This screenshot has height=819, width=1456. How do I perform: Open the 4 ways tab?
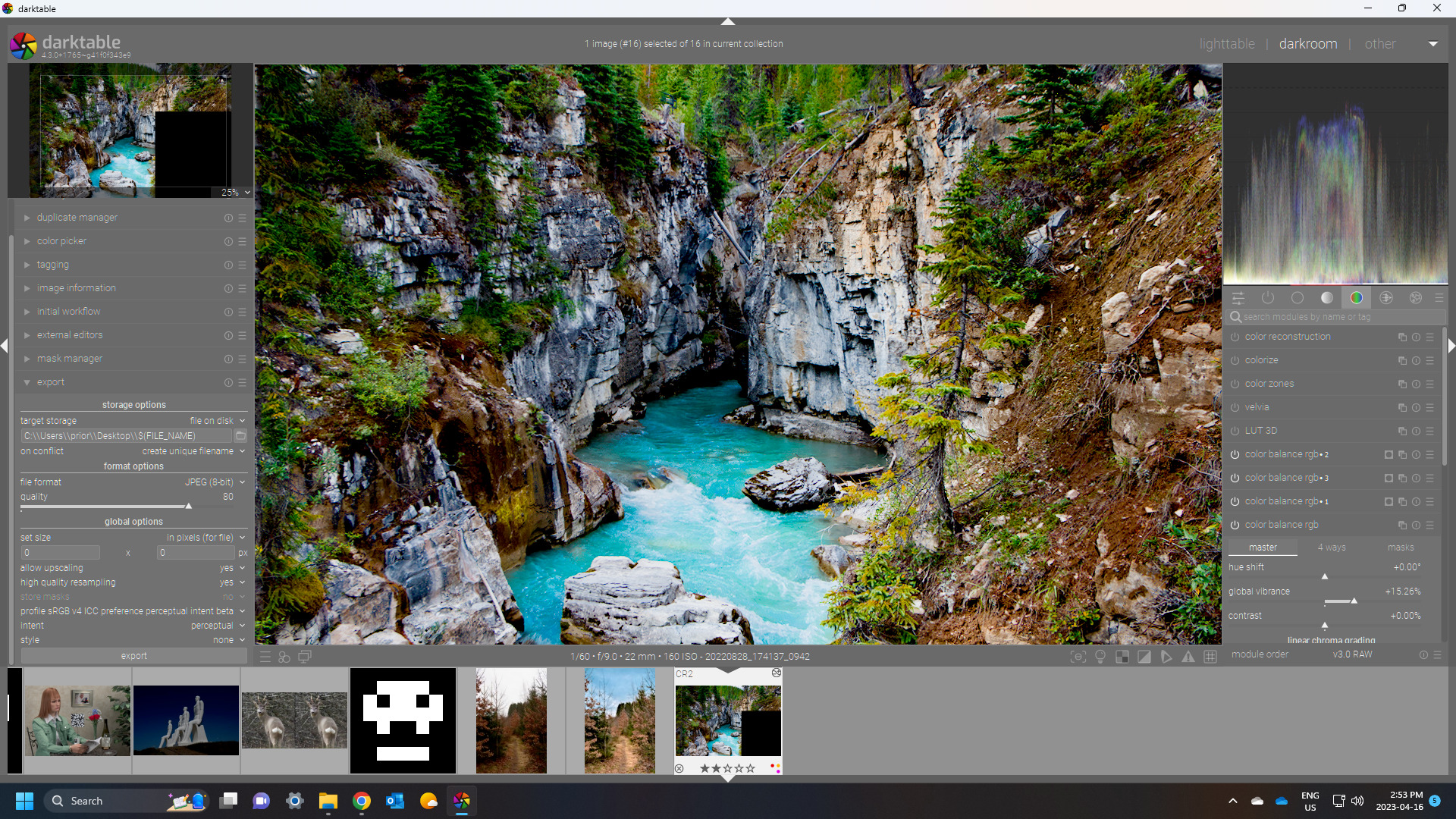click(x=1331, y=548)
